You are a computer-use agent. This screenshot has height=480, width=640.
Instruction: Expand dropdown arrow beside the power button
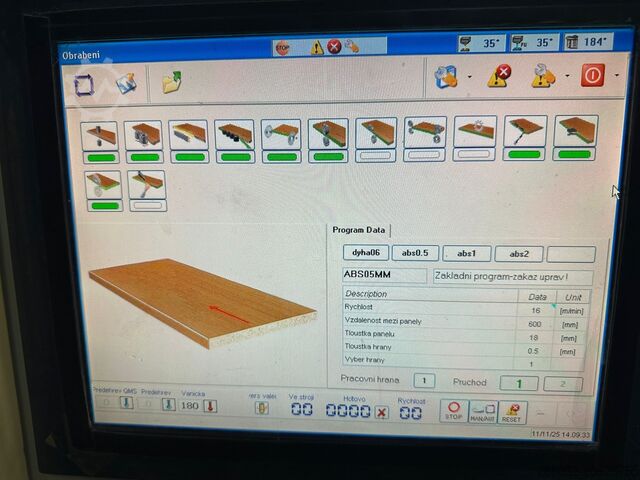[616, 76]
